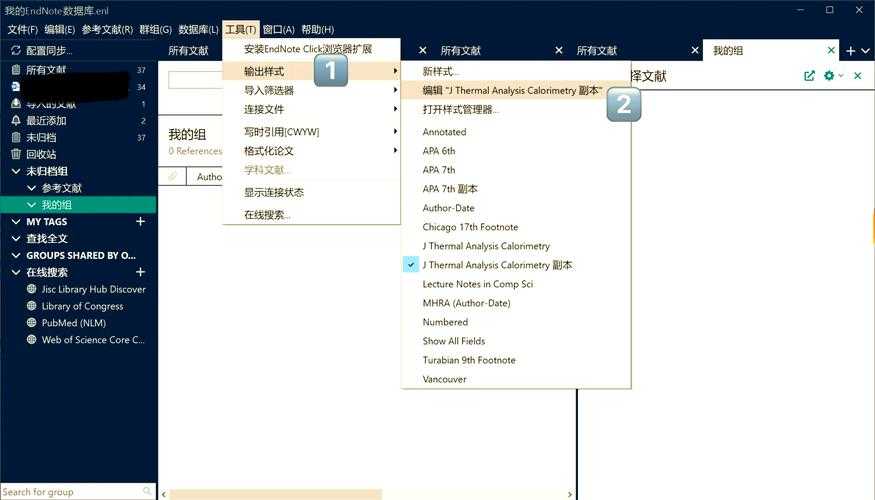The width and height of the screenshot is (875, 500).
Task: Collapse the 在线搜索 section
Action: (x=16, y=272)
